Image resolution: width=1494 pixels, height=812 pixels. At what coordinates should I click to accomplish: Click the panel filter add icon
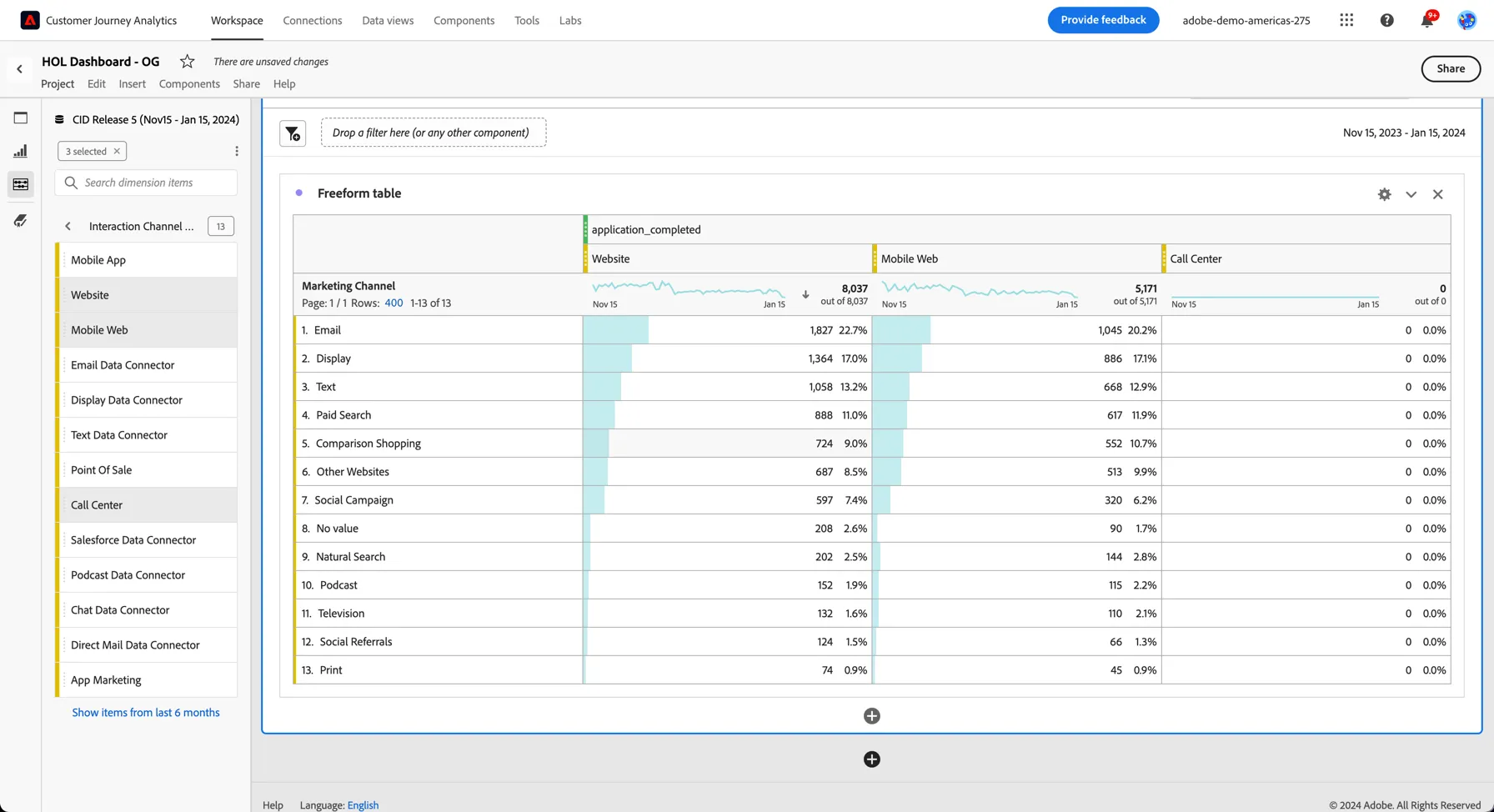[293, 133]
